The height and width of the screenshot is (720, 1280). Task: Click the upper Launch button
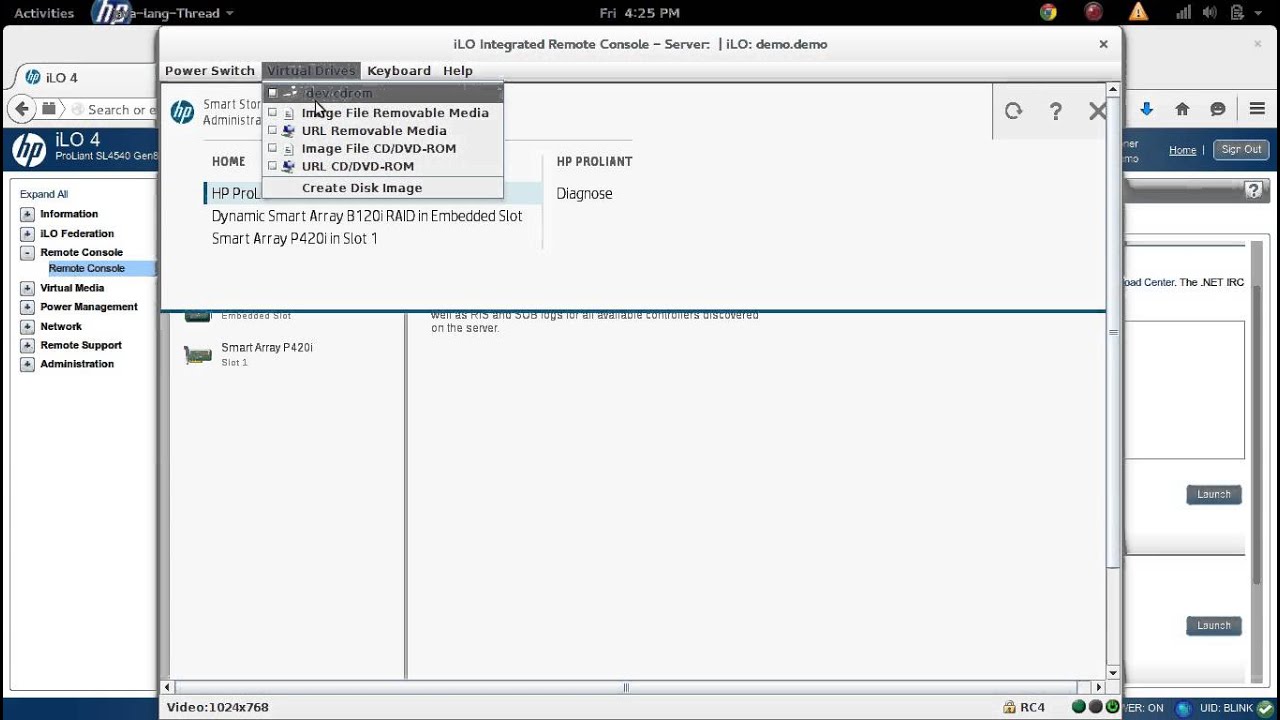[x=1214, y=494]
